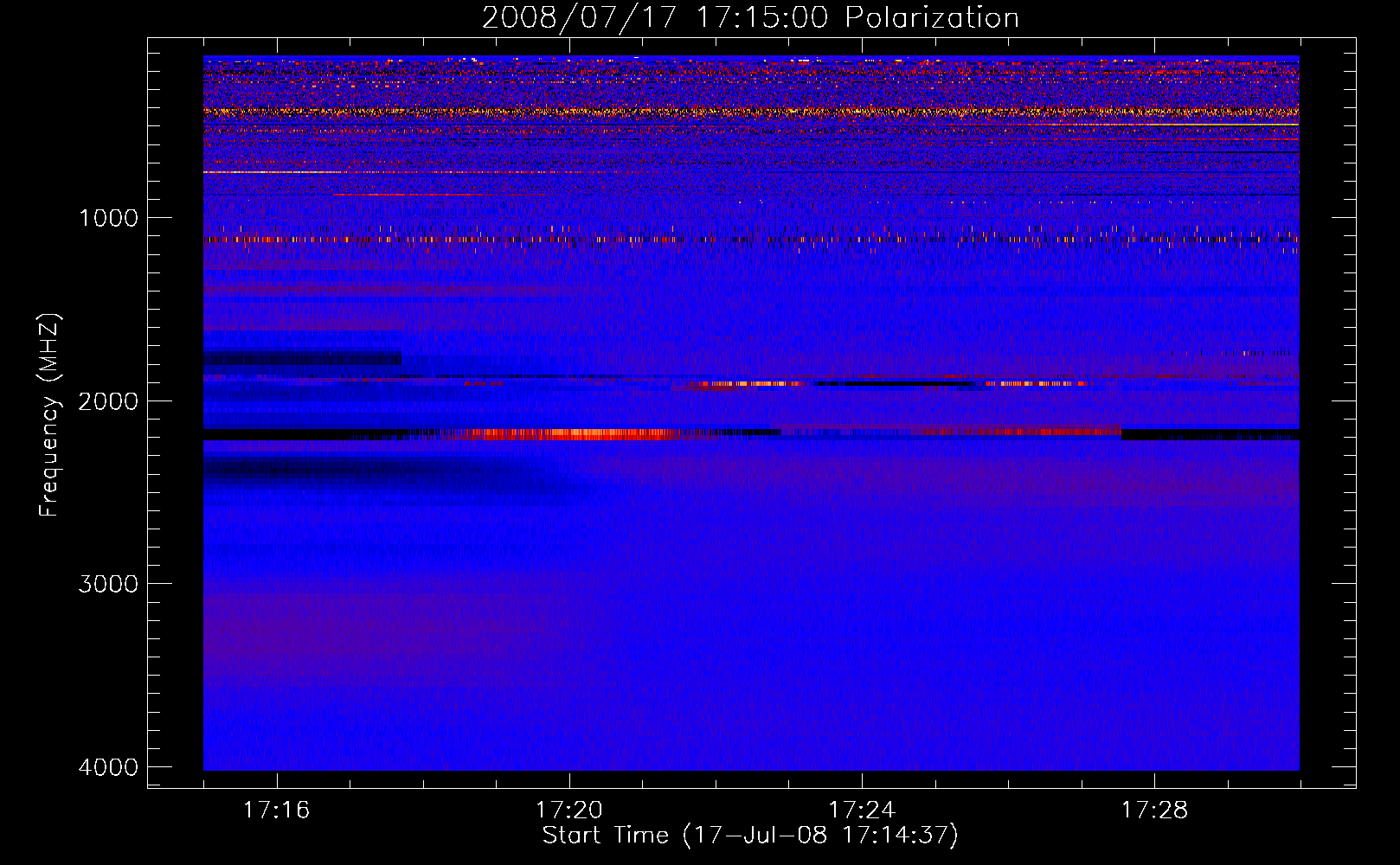Click the 4000 frequency tick label
The width and height of the screenshot is (1400, 865).
109,767
